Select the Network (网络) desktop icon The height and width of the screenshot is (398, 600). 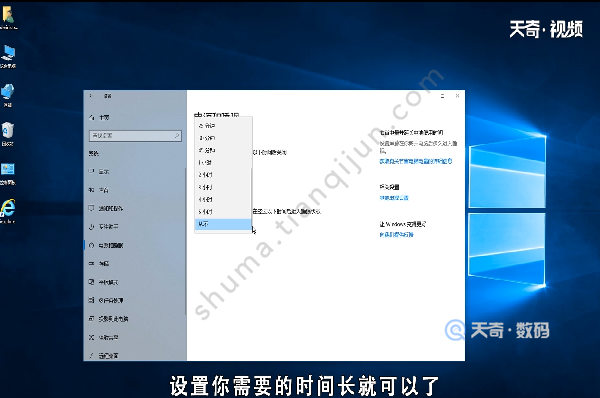(x=8, y=95)
